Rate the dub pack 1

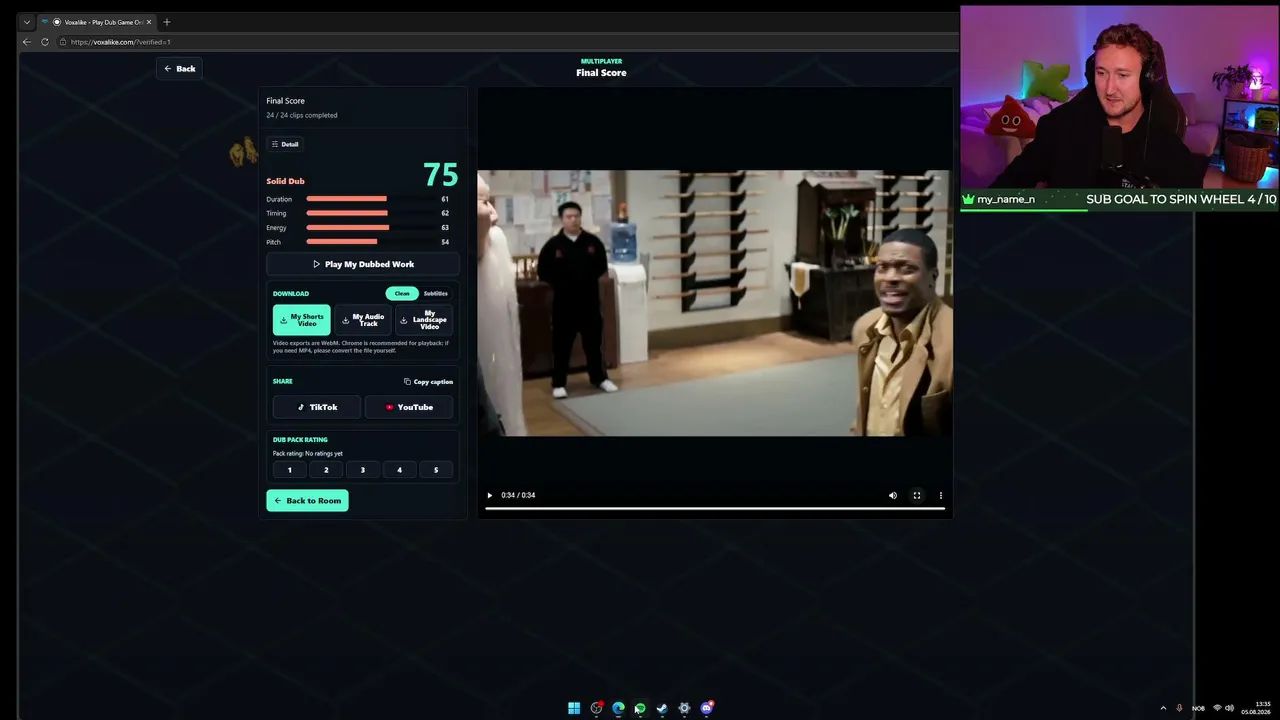click(x=290, y=470)
